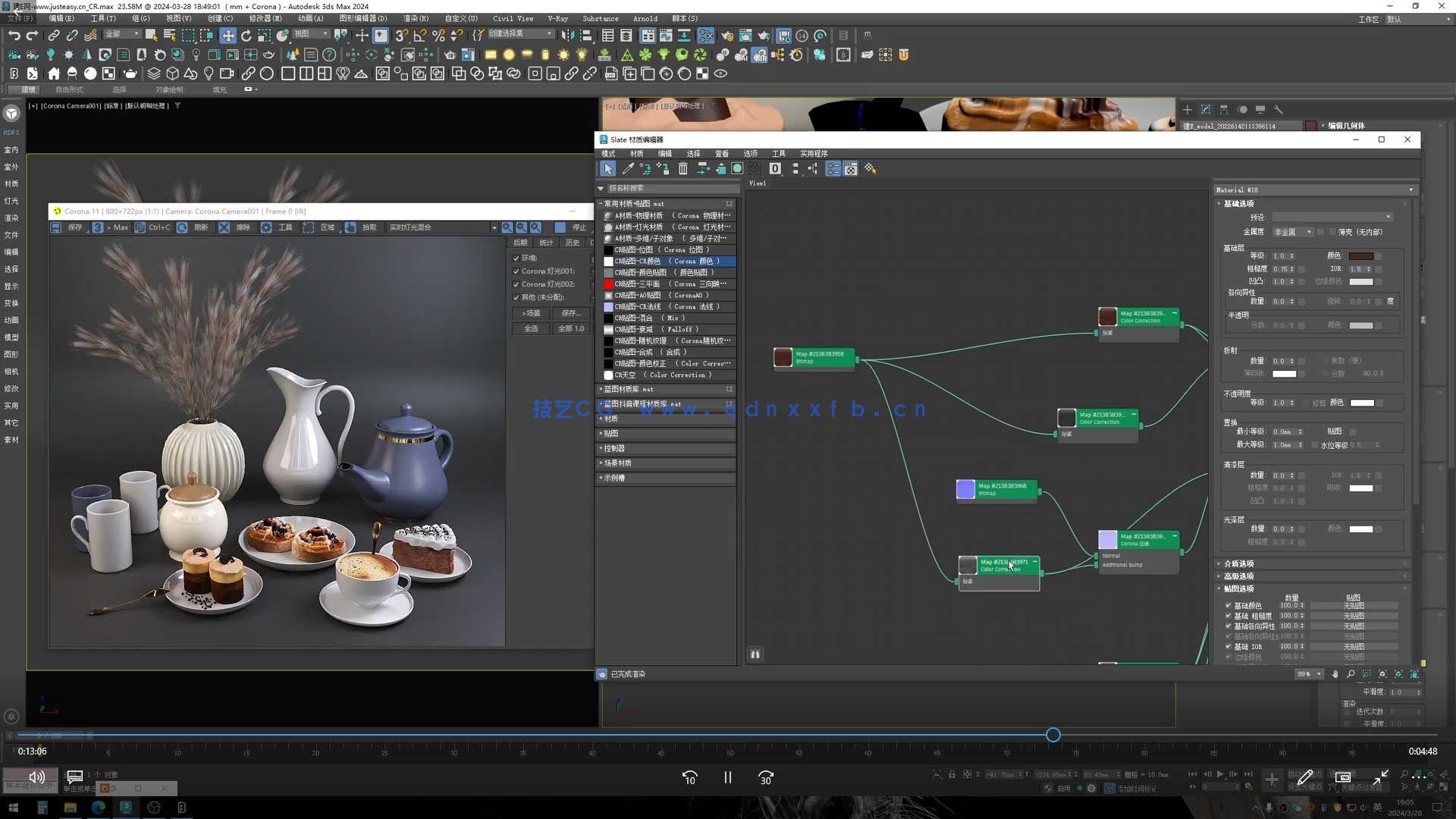The image size is (1456, 819).
Task: Click the 基础颜色 无贴图 map button
Action: 1354,606
